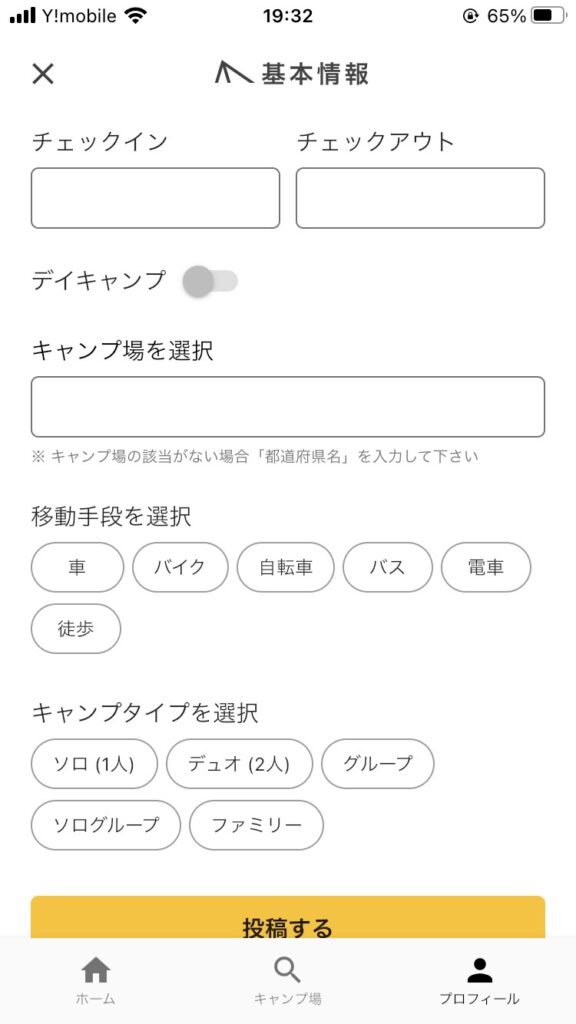Submit with the 投稿する button
Image resolution: width=576 pixels, height=1024 pixels.
point(288,918)
